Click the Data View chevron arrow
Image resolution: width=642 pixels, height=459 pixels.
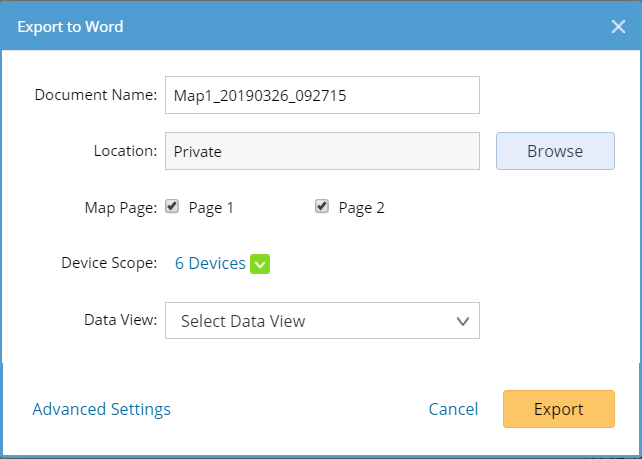[462, 321]
